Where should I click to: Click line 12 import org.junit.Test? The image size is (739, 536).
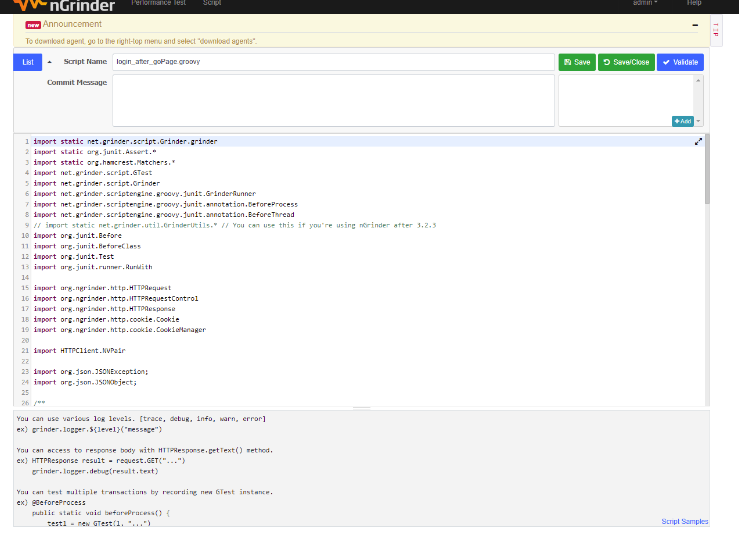pos(74,256)
